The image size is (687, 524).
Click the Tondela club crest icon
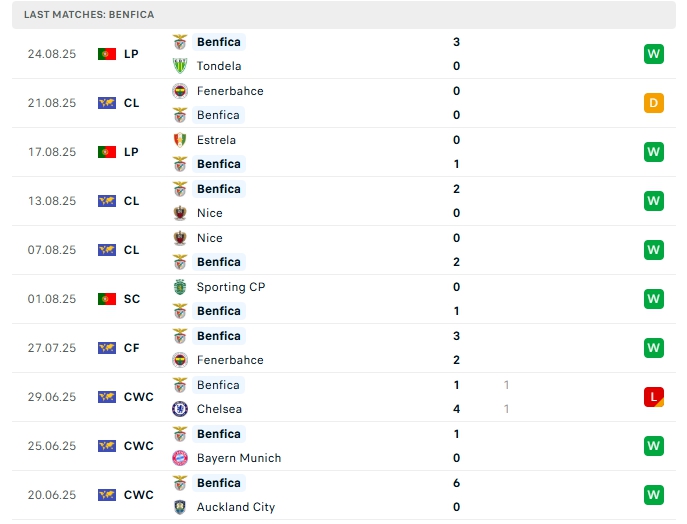pyautogui.click(x=180, y=66)
